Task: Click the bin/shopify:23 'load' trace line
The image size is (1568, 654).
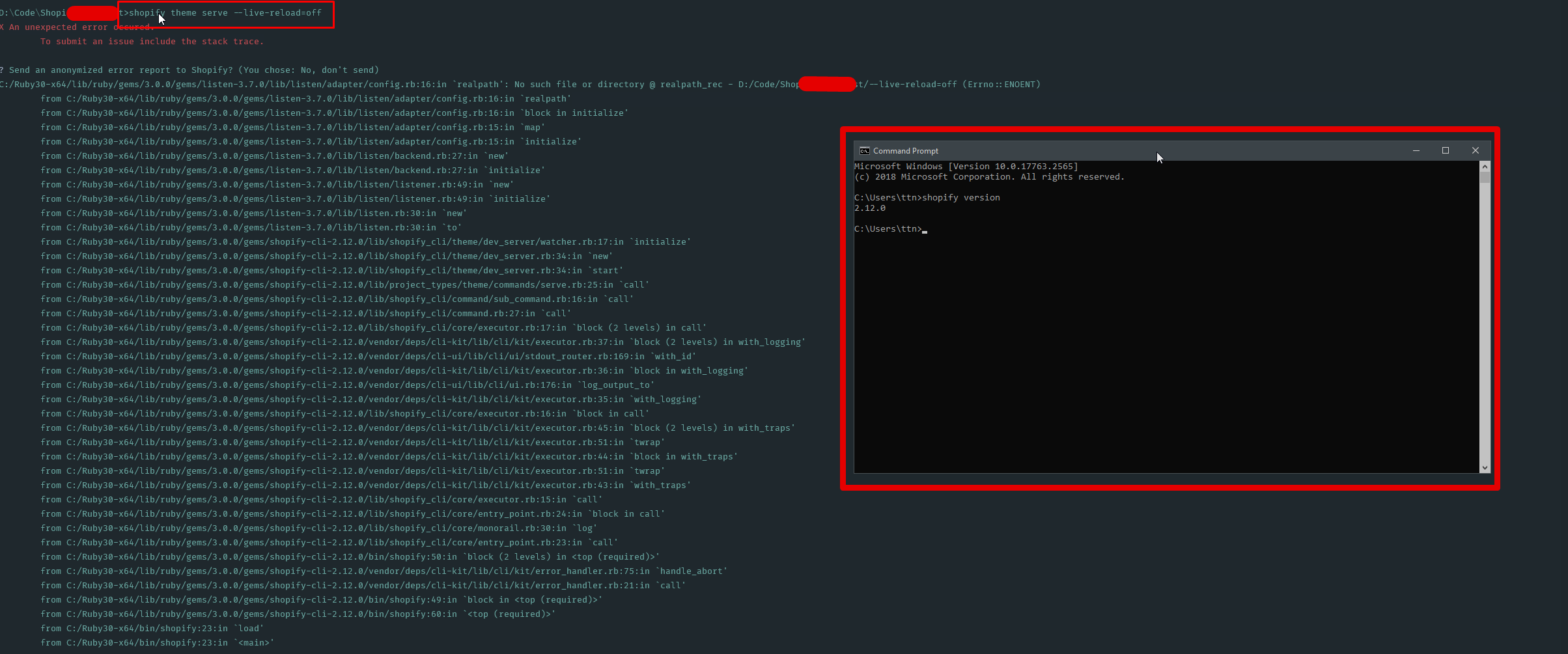Action: (152, 629)
